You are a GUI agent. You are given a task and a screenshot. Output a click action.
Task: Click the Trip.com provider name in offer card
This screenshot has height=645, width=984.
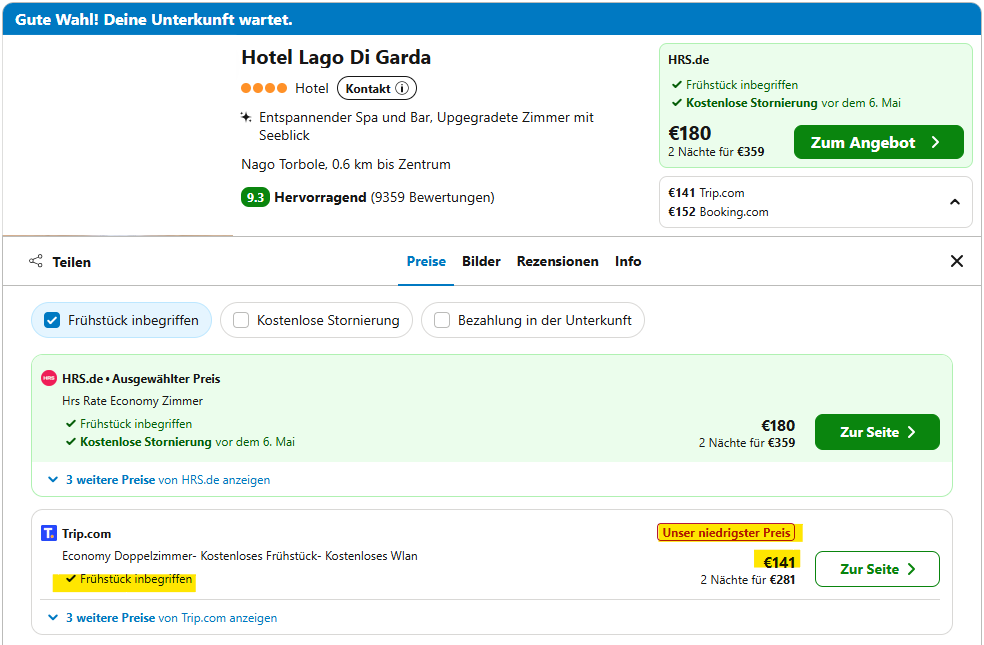tap(87, 534)
